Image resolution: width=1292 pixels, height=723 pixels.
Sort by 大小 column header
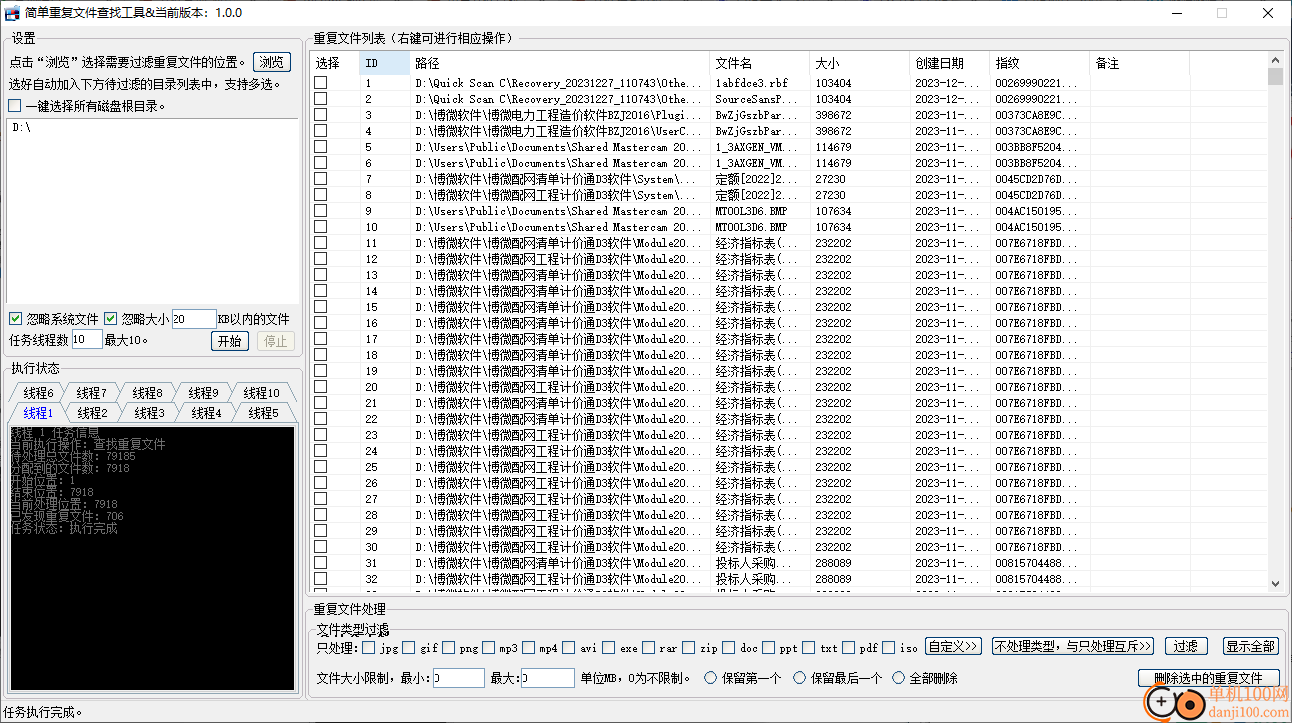tap(859, 63)
